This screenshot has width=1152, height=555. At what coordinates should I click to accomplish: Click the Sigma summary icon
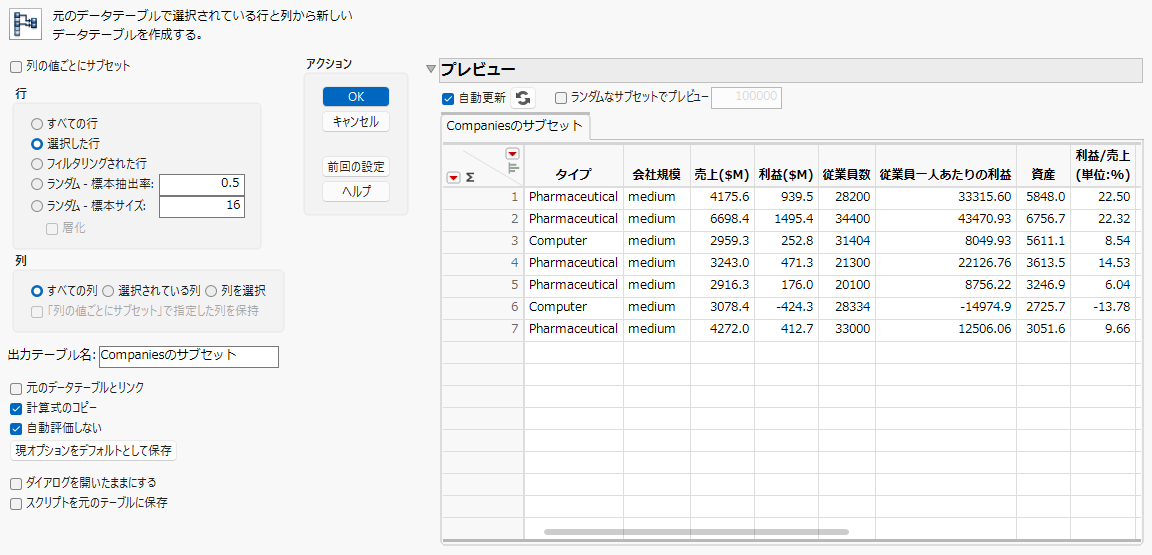tap(469, 177)
